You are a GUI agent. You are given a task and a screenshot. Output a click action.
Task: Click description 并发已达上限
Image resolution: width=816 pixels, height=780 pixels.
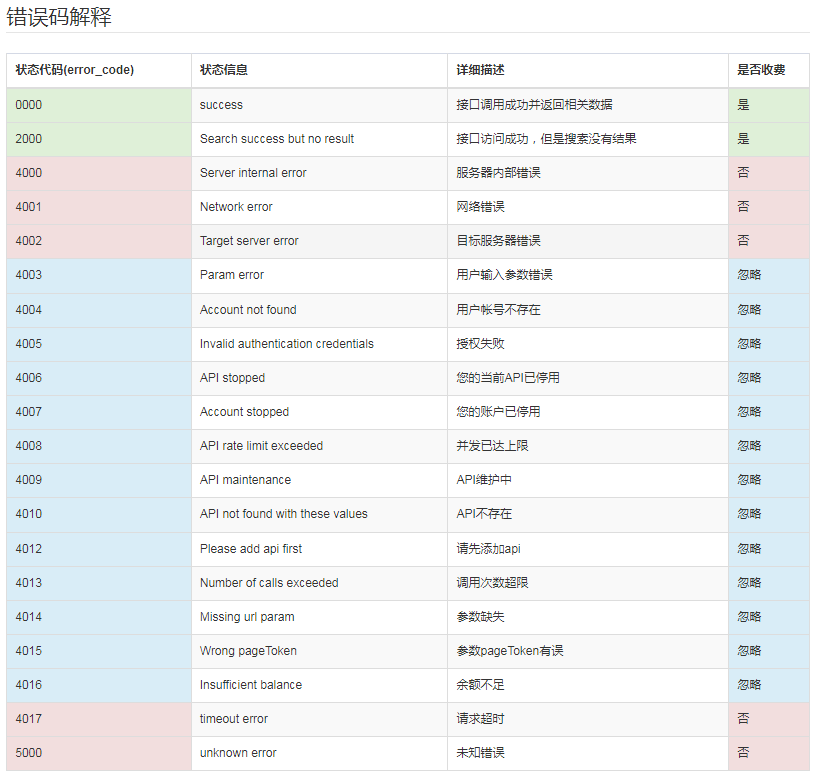pos(492,446)
